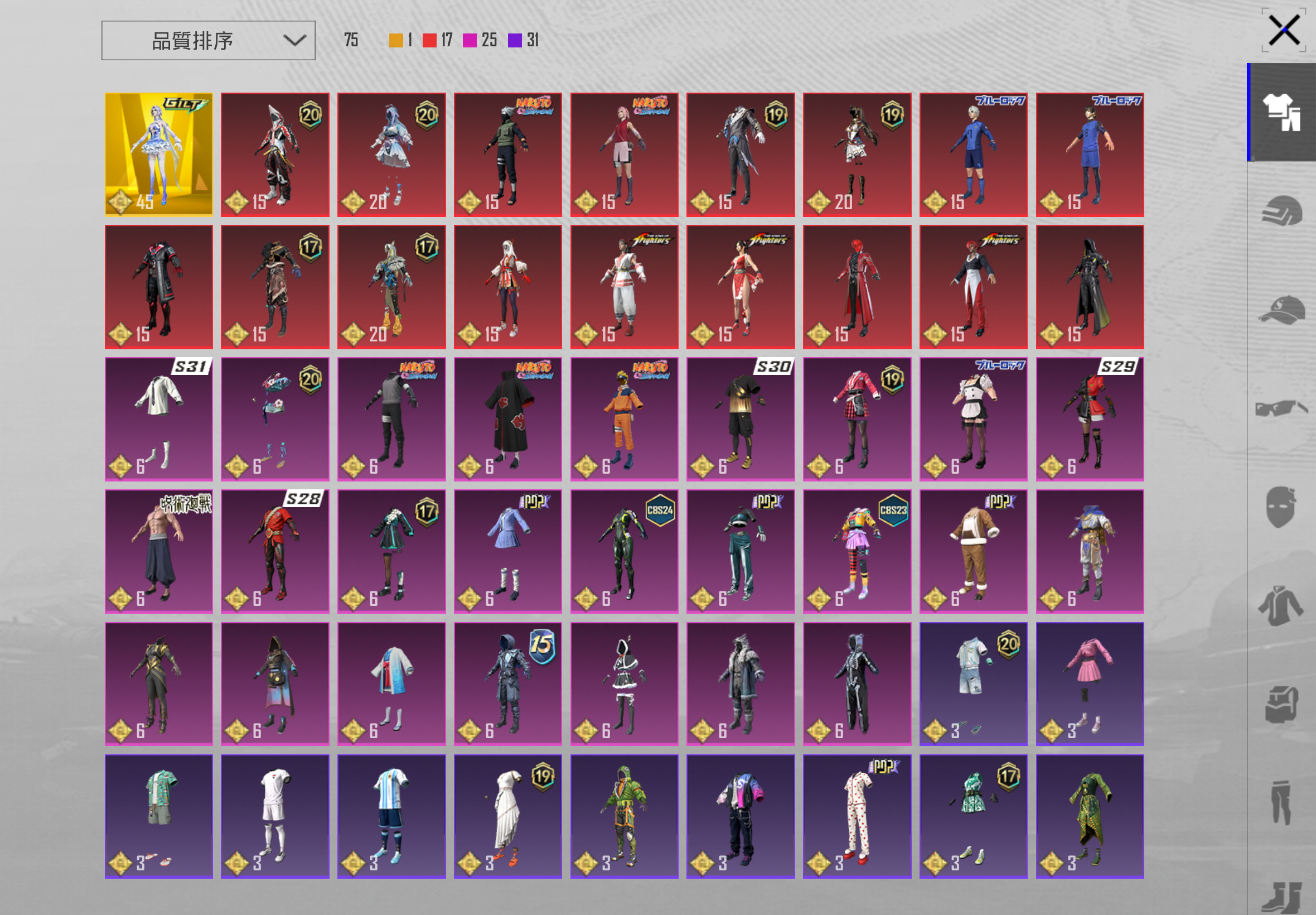Choose the all-white soccer kit
The image size is (1316, 915).
pyautogui.click(x=275, y=816)
